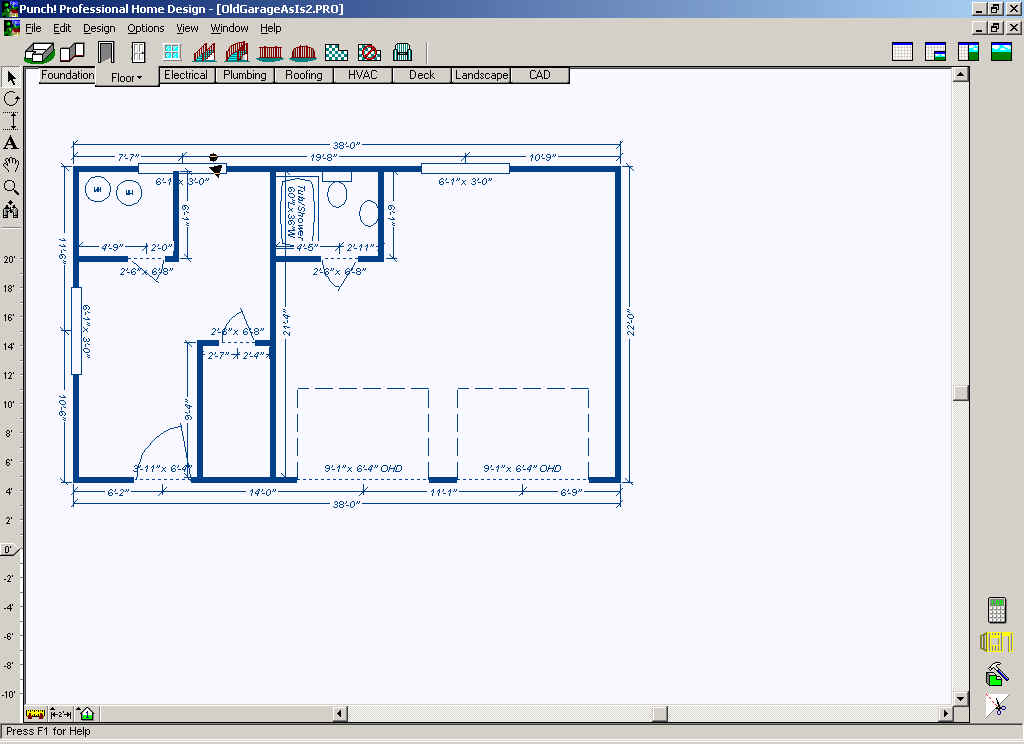This screenshot has width=1024, height=744.
Task: Switch to the Deck plan tab
Action: click(422, 75)
